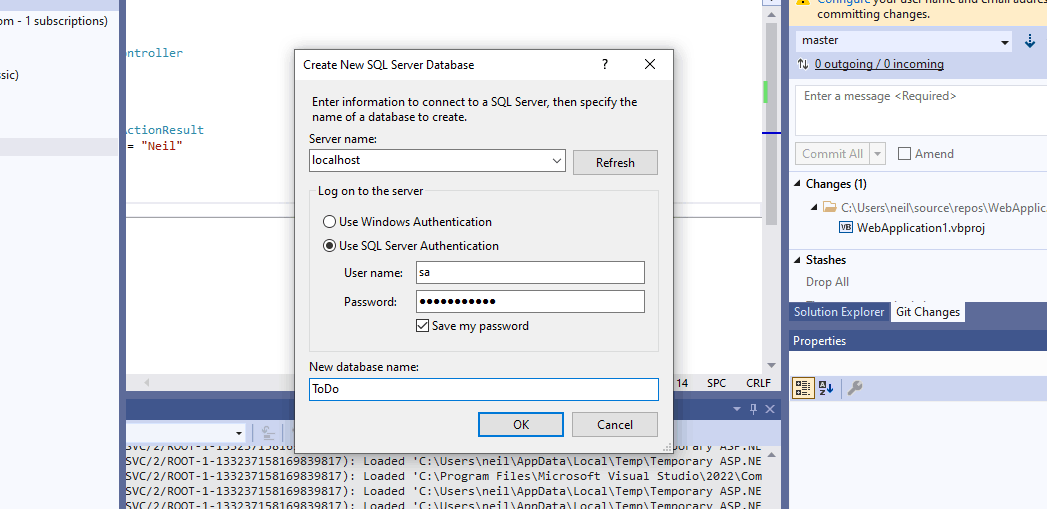The height and width of the screenshot is (509, 1047).
Task: Open the Server name dropdown
Action: [557, 161]
